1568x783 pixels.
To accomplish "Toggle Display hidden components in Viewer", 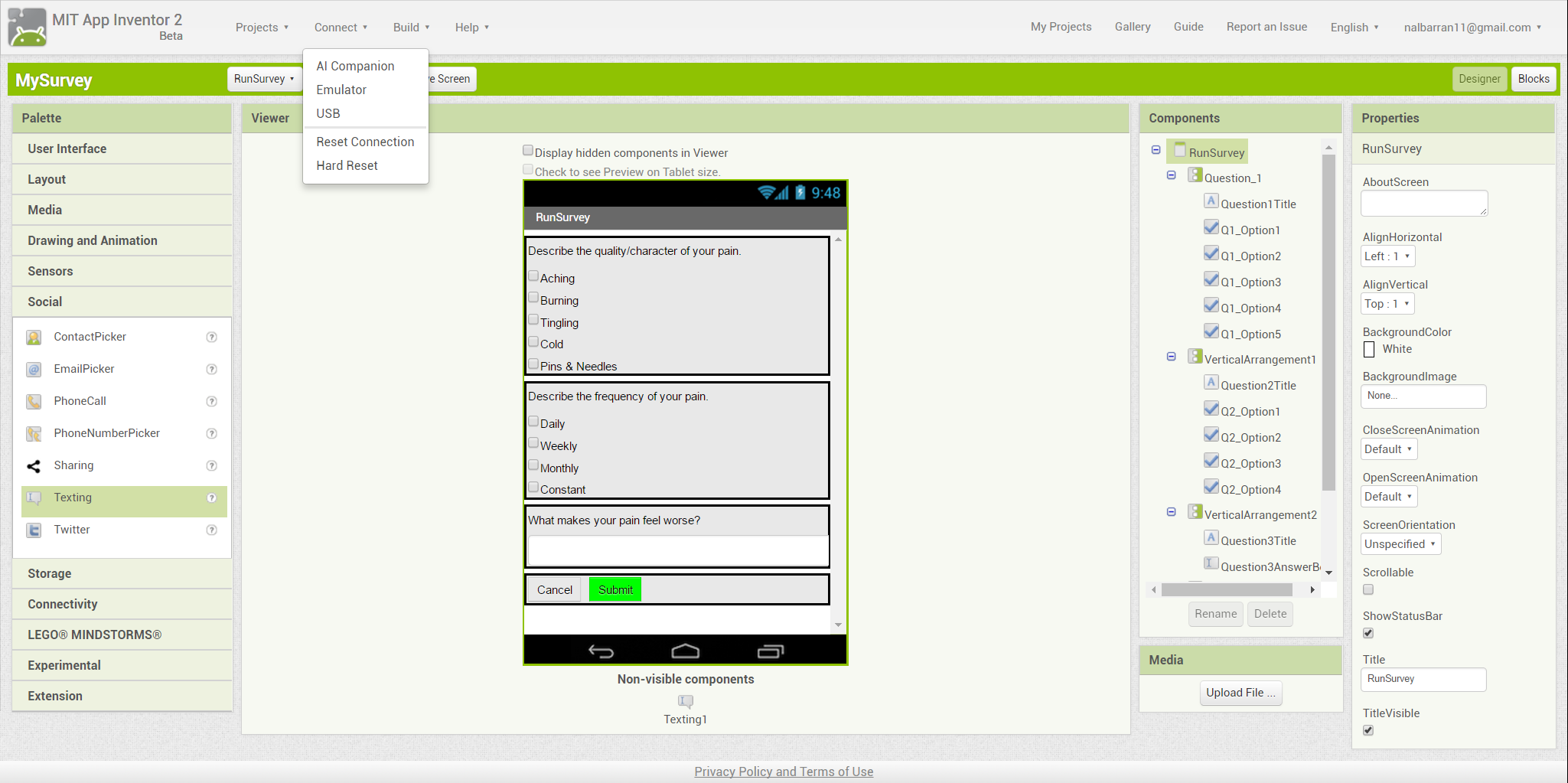I will coord(528,151).
